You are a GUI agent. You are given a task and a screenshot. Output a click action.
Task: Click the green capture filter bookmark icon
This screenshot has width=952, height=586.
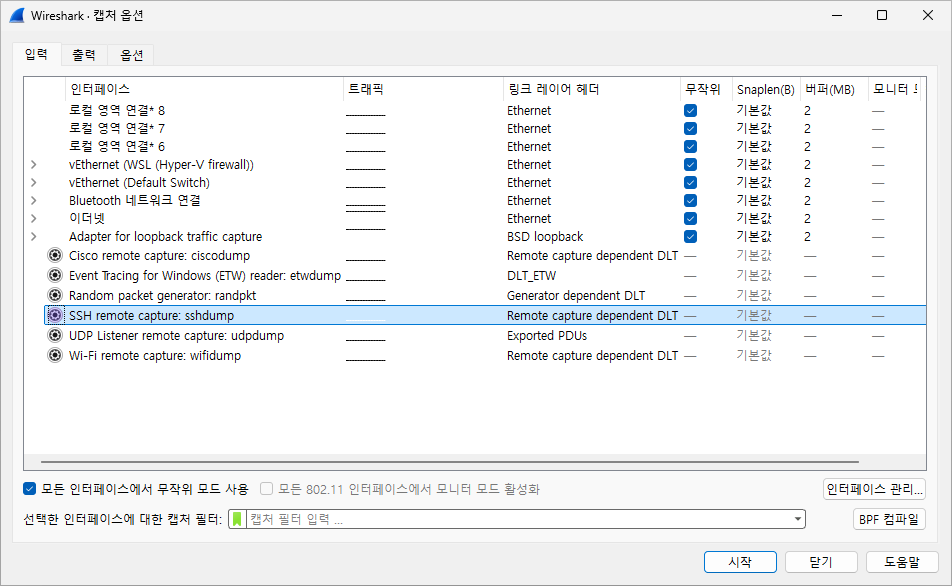click(237, 519)
